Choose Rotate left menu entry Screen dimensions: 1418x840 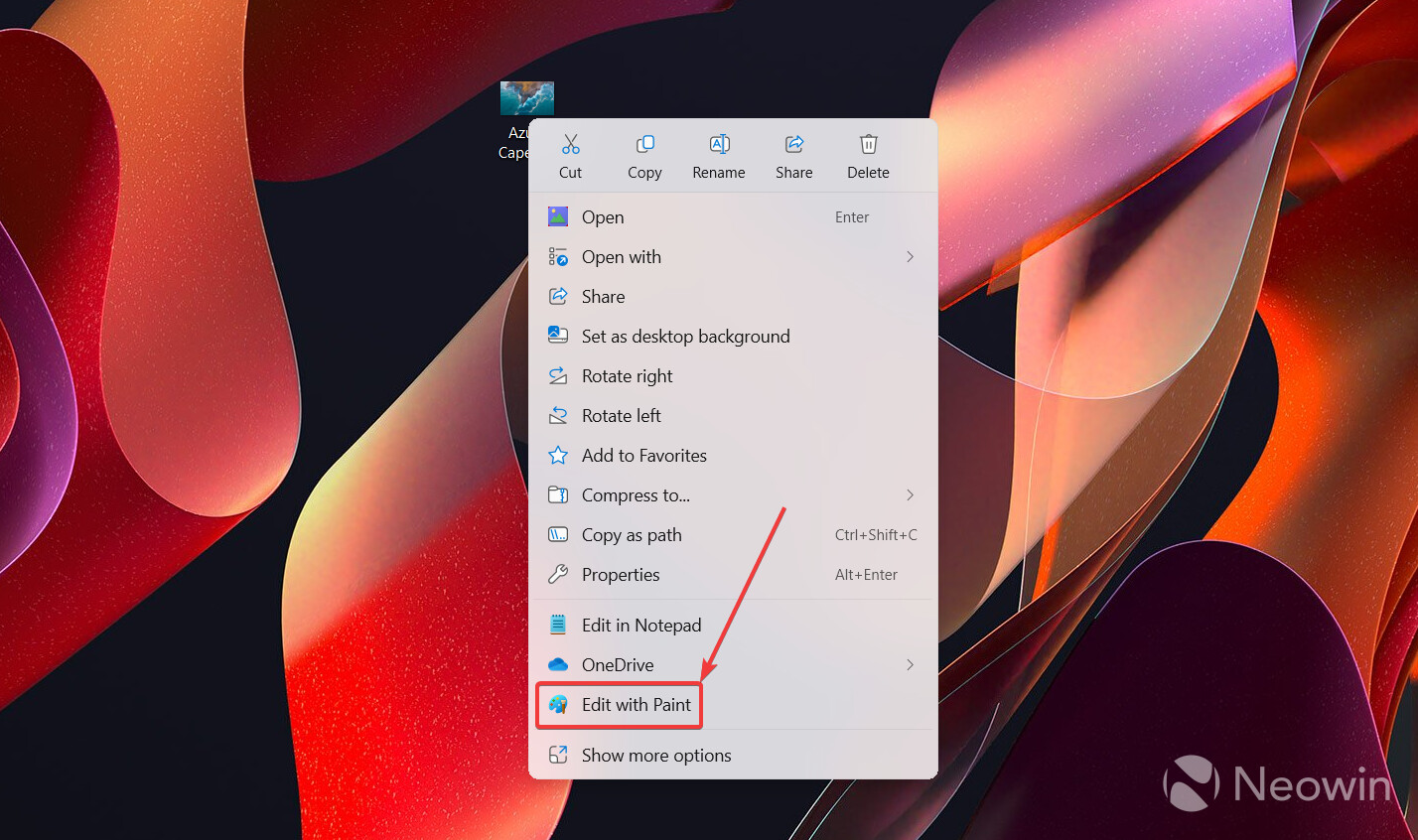733,416
